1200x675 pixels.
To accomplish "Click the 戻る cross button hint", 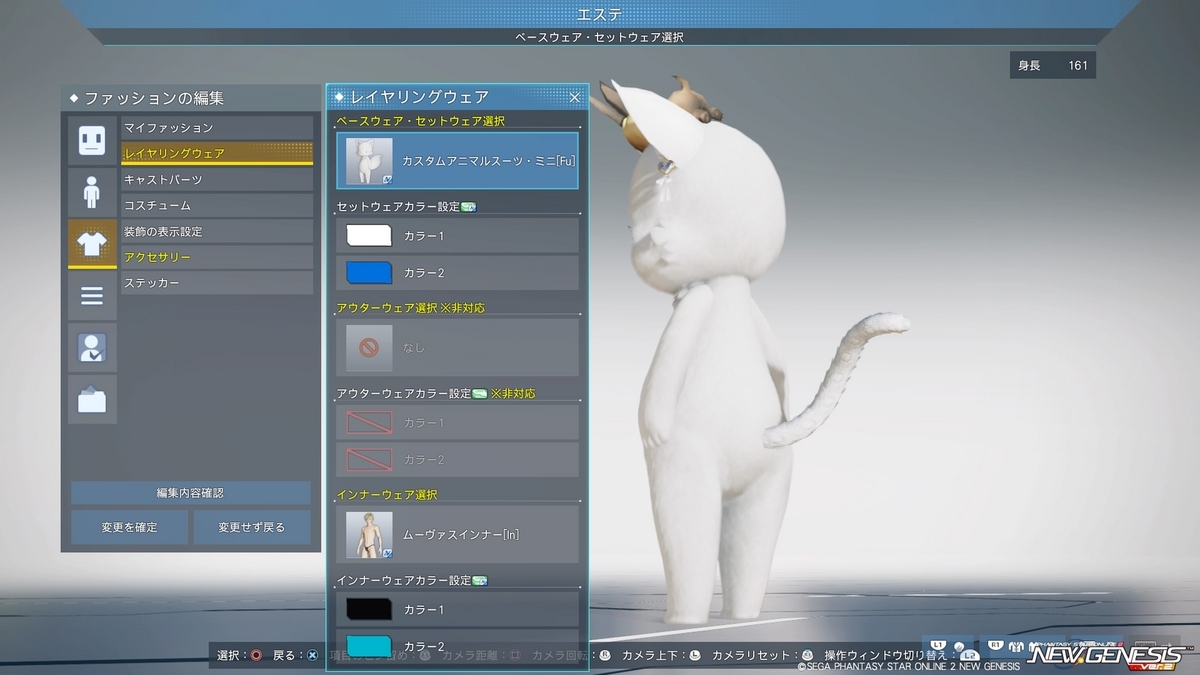I will pos(296,656).
